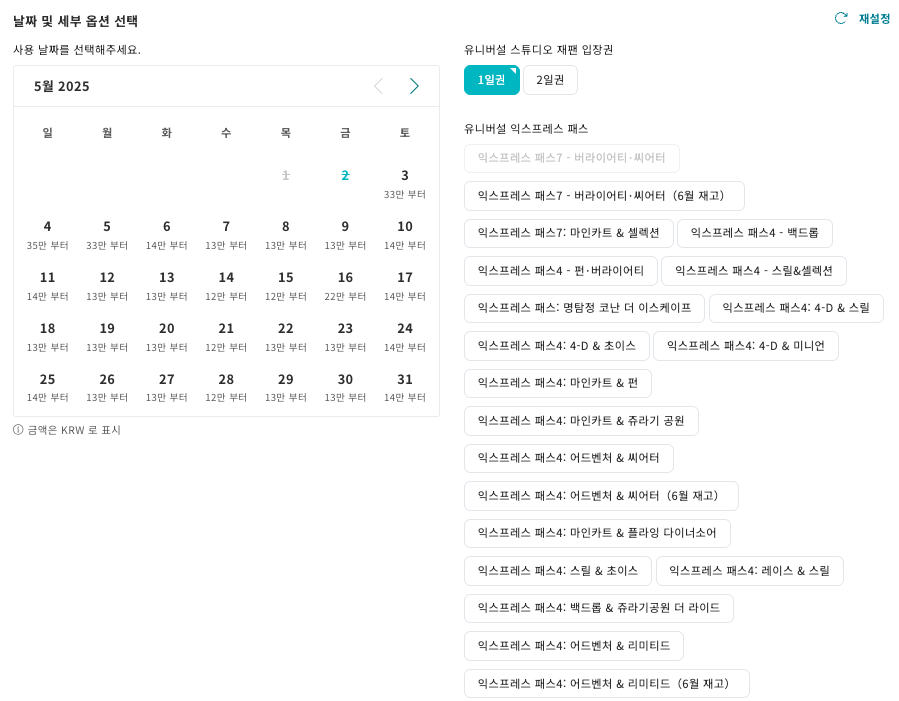Choose 익스프레스 패스4: 어드벤처 & 리미티드
Screen dimensions: 899x701
(573, 646)
